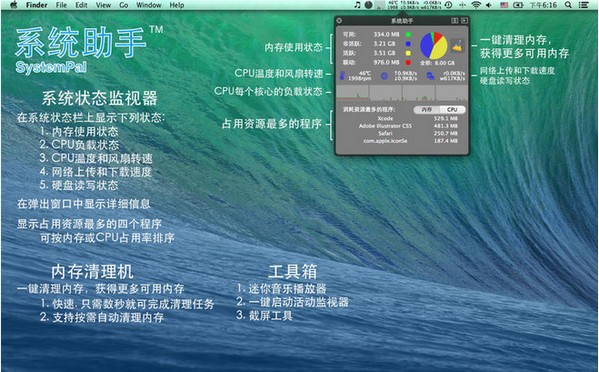Open the US flag input source menu

(504, 5)
